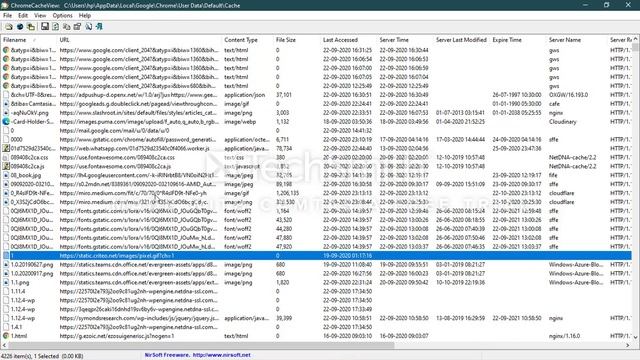This screenshot has height=360, width=640.
Task: Sort by the Content Type column header
Action: pyautogui.click(x=247, y=40)
